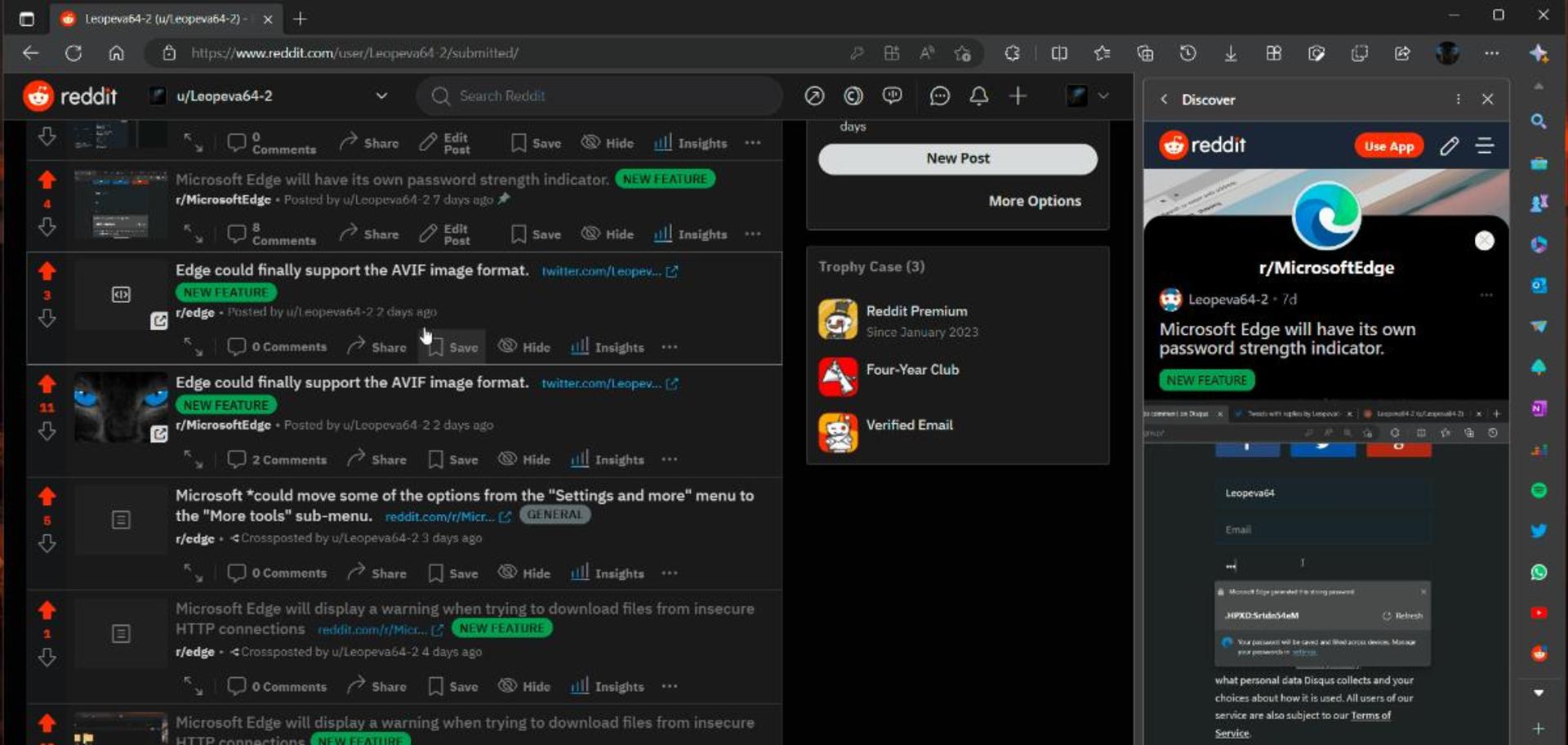Screen dimensions: 1568x745
Task: Open WhatsApp in Edge sidebar
Action: (x=1539, y=572)
